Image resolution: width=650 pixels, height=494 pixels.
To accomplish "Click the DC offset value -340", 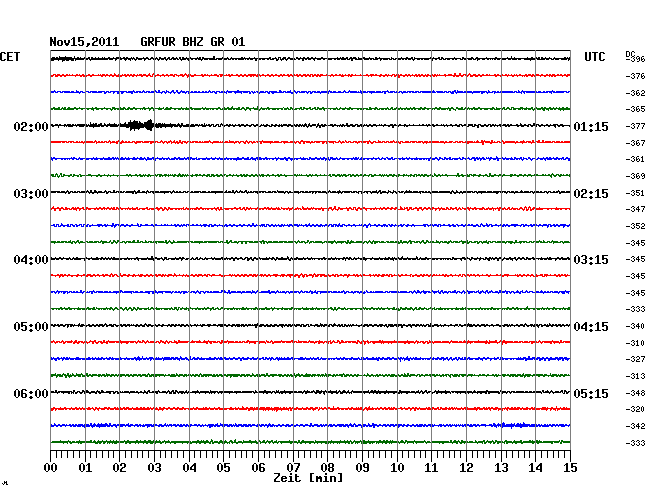I will 635,326.
